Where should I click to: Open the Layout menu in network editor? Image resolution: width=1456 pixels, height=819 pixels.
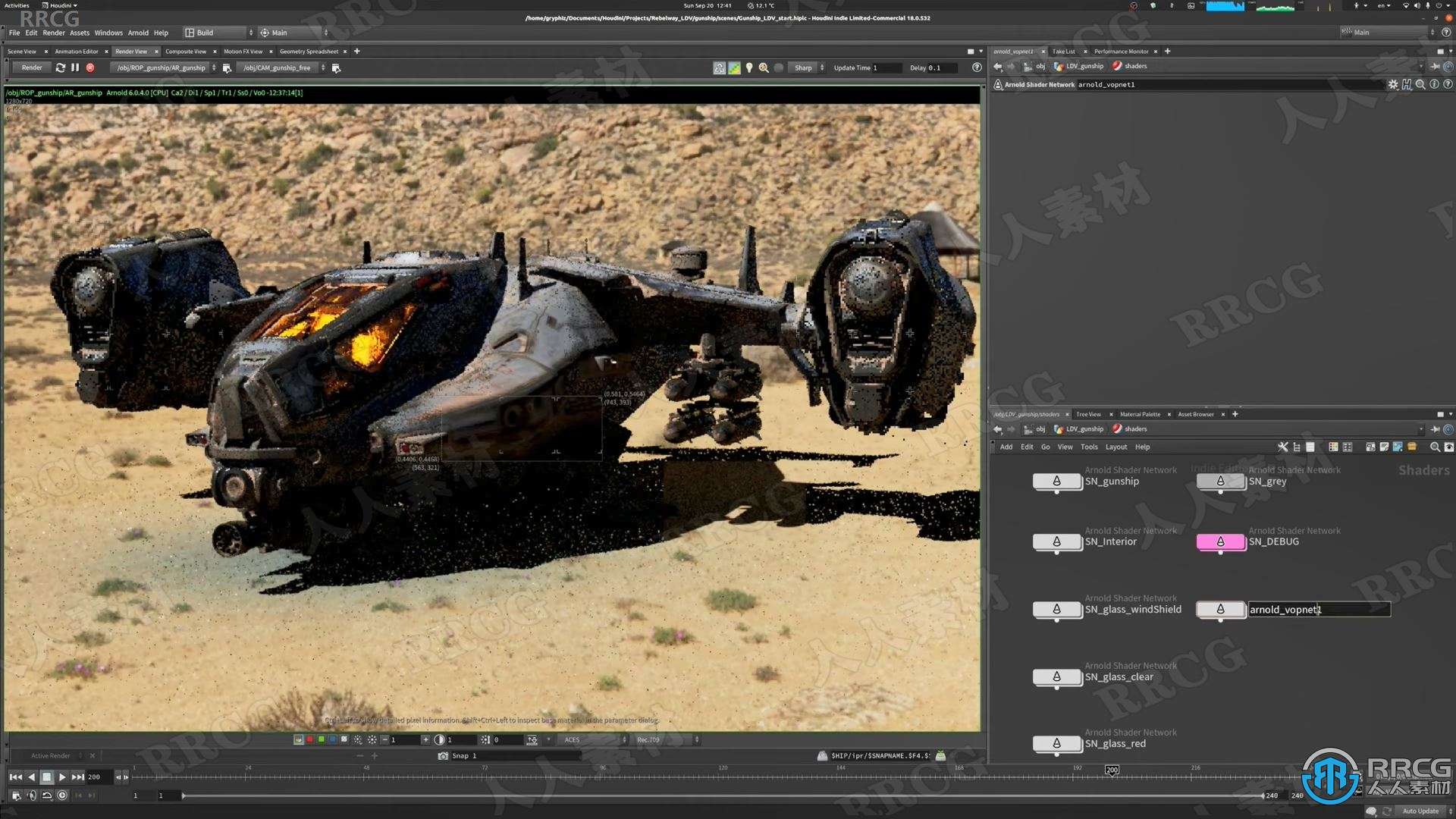tap(1116, 447)
